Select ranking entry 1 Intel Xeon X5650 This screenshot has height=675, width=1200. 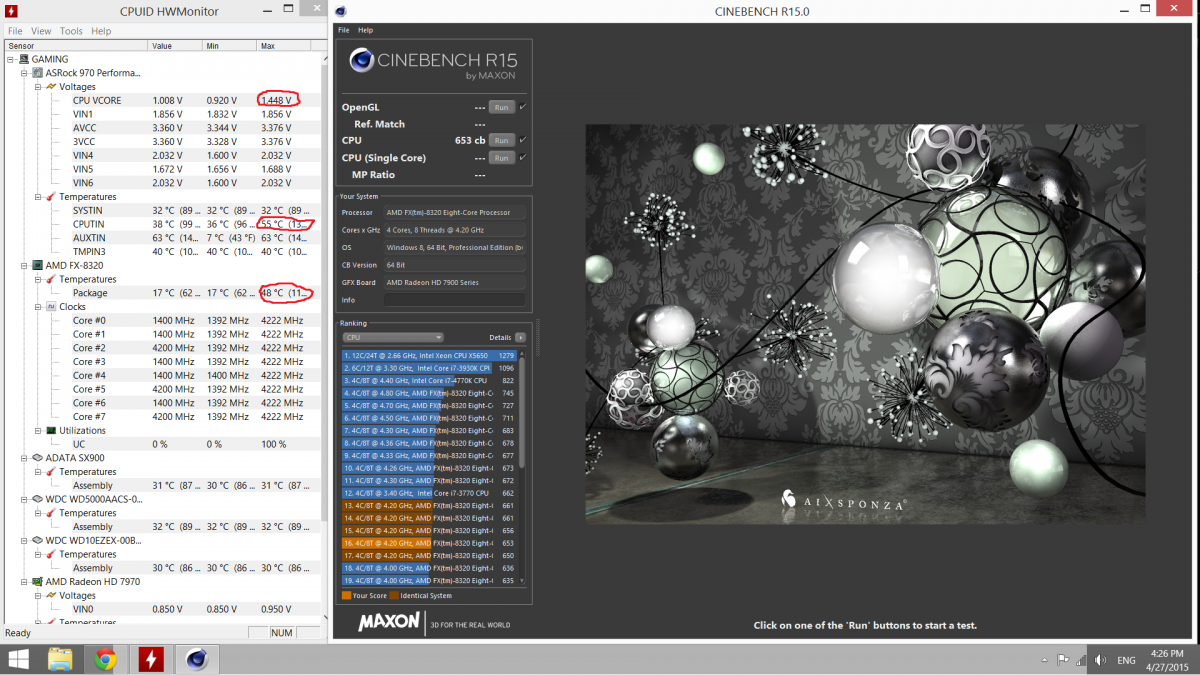[429, 355]
